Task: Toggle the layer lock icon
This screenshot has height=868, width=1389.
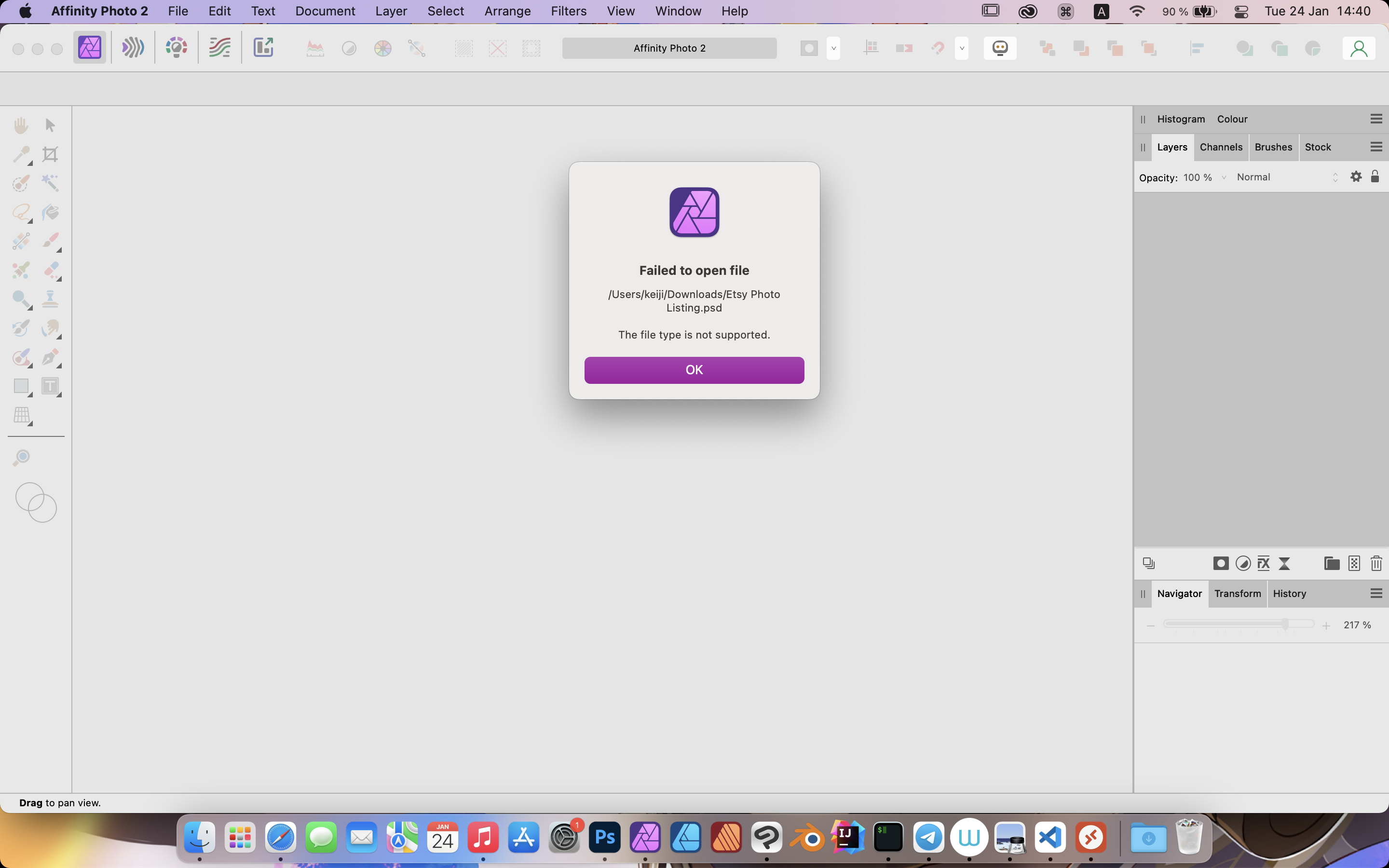Action: tap(1375, 177)
